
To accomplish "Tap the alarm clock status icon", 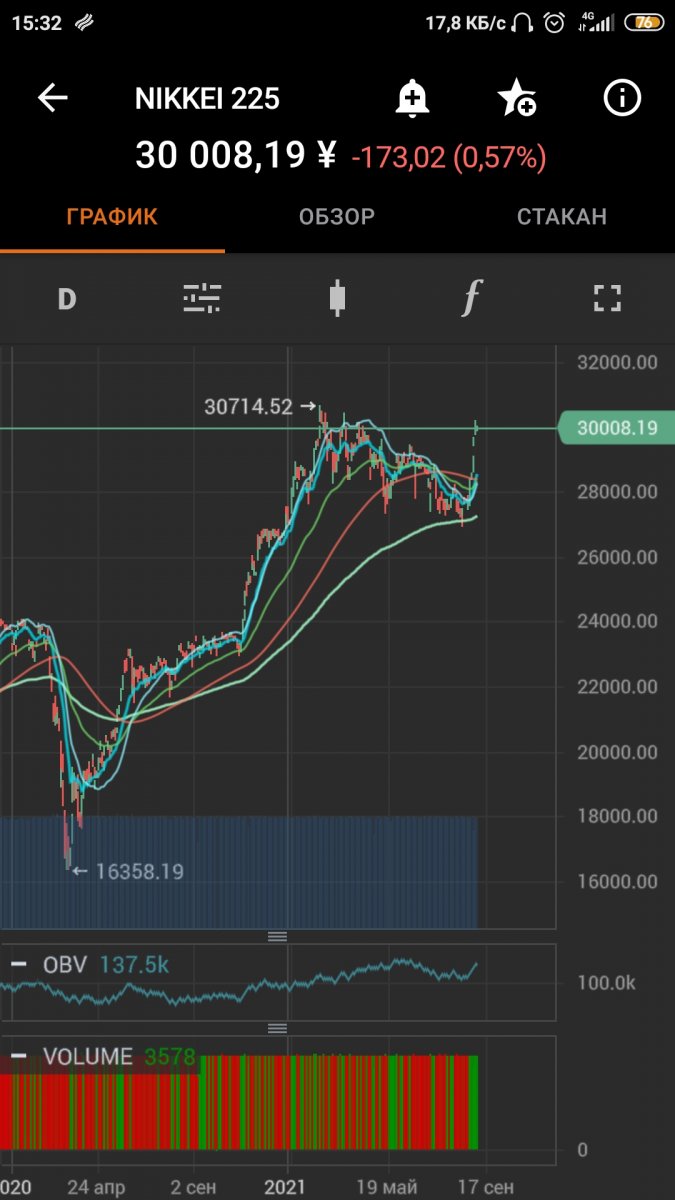I will (x=554, y=22).
